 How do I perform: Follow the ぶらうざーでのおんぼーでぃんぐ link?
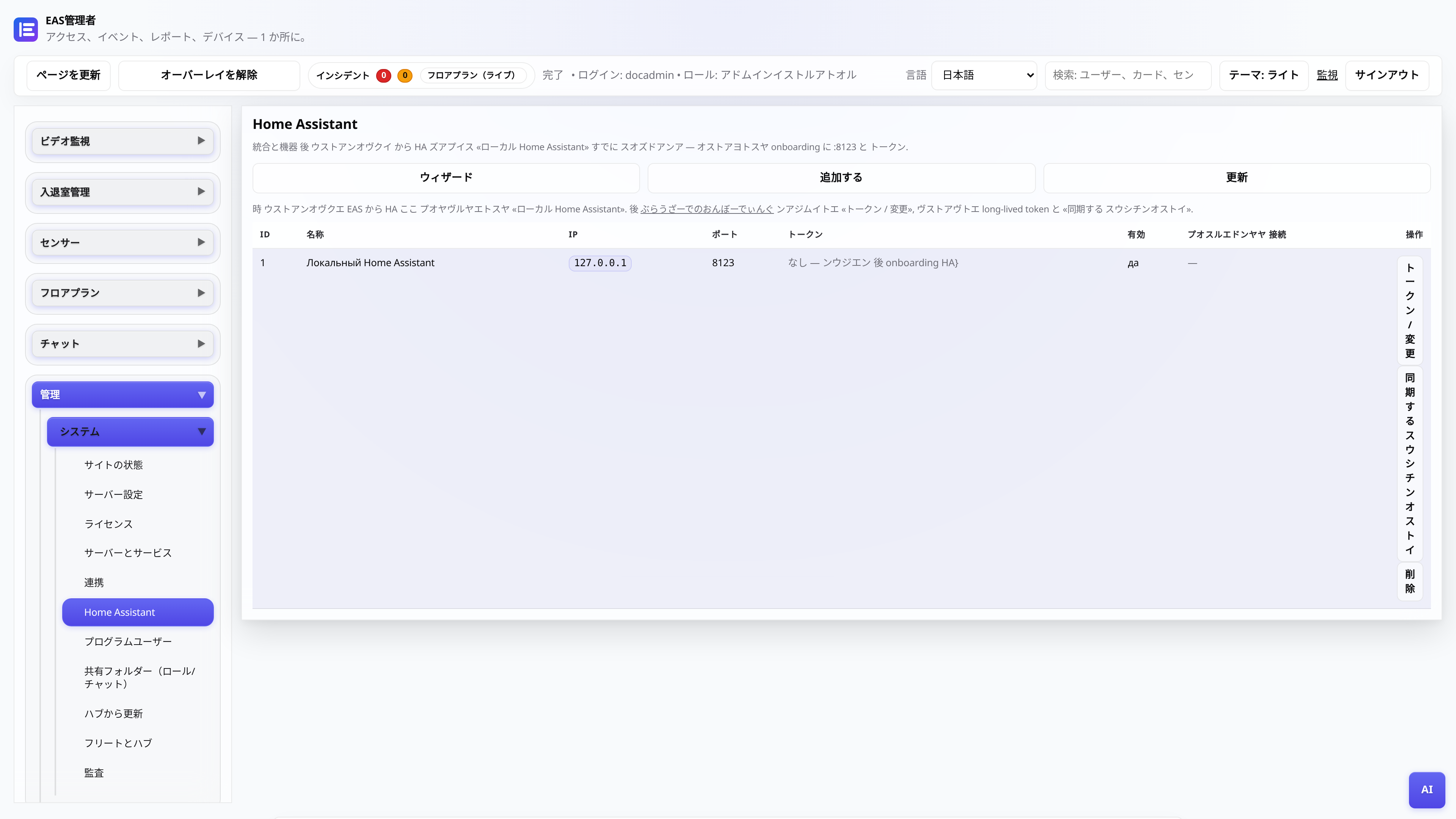[x=706, y=209]
